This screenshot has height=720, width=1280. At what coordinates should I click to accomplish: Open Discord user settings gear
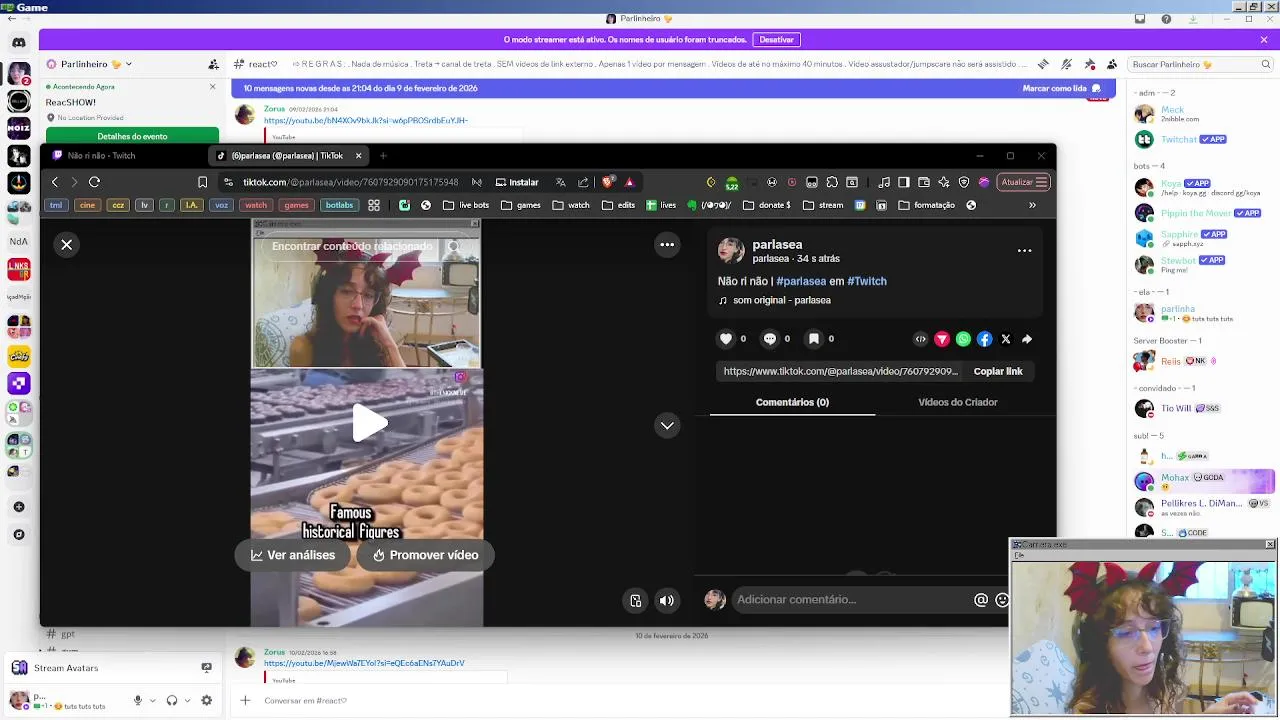(207, 701)
